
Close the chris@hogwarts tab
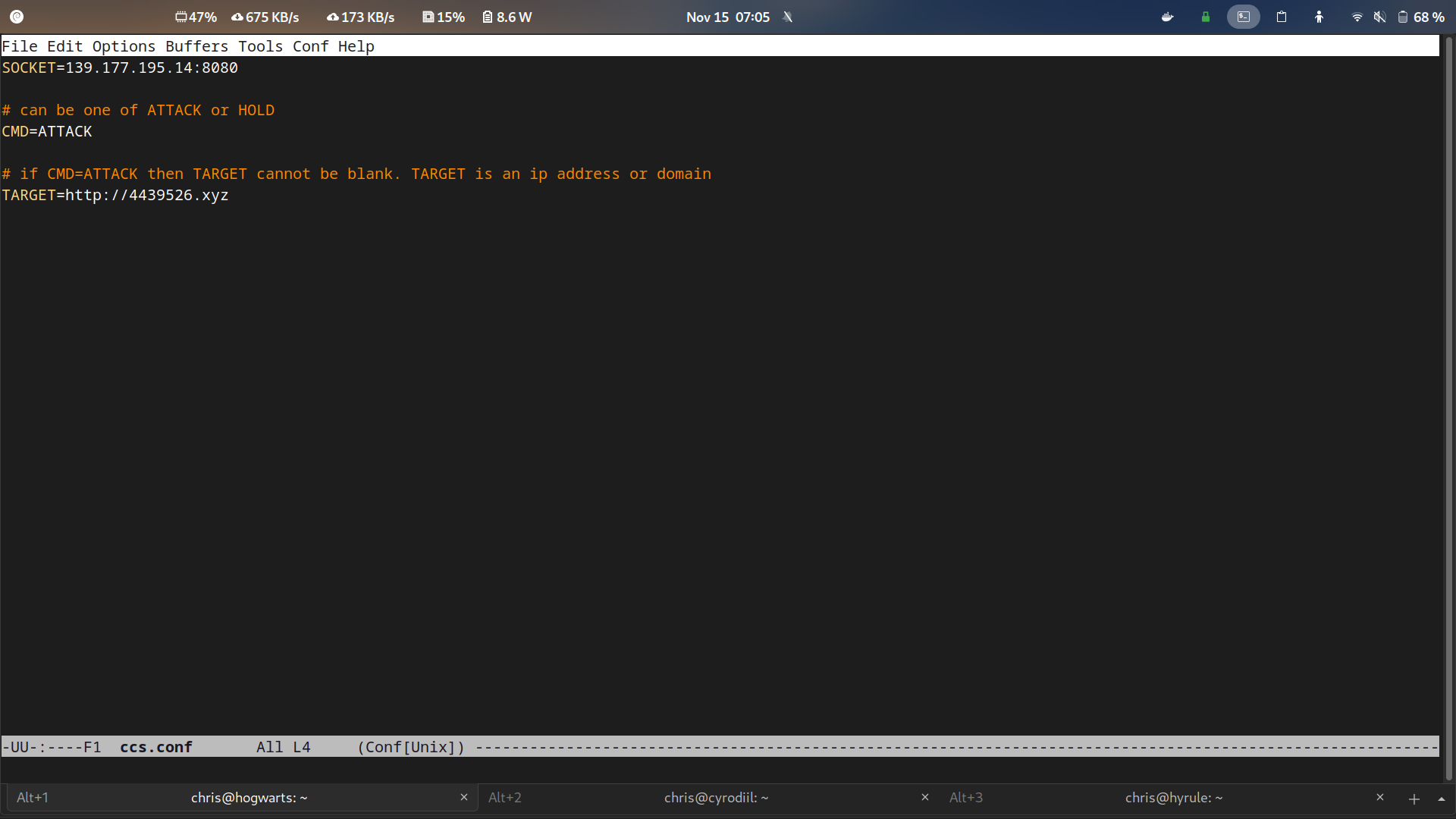[464, 797]
